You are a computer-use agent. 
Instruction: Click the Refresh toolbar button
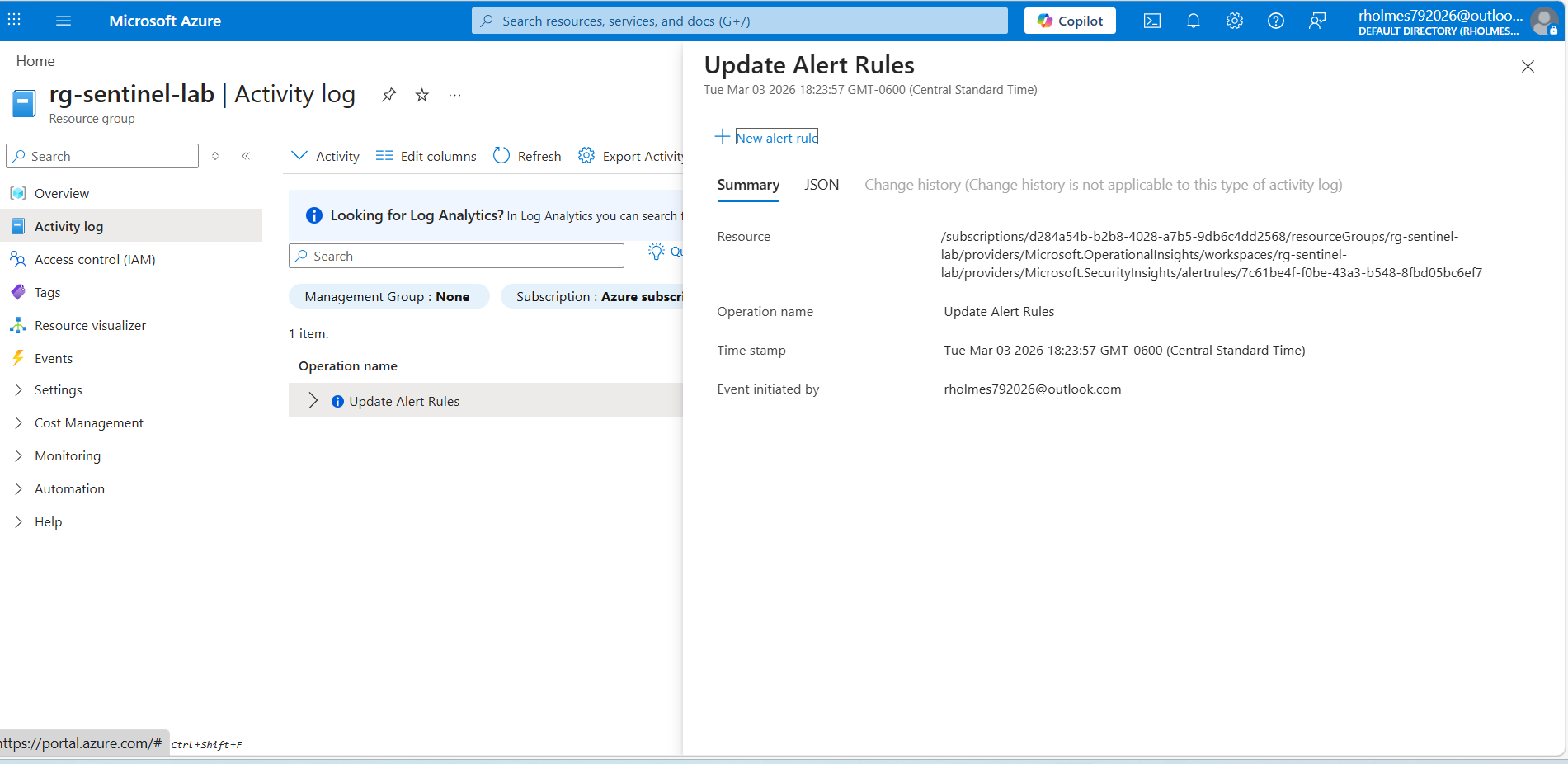point(527,156)
